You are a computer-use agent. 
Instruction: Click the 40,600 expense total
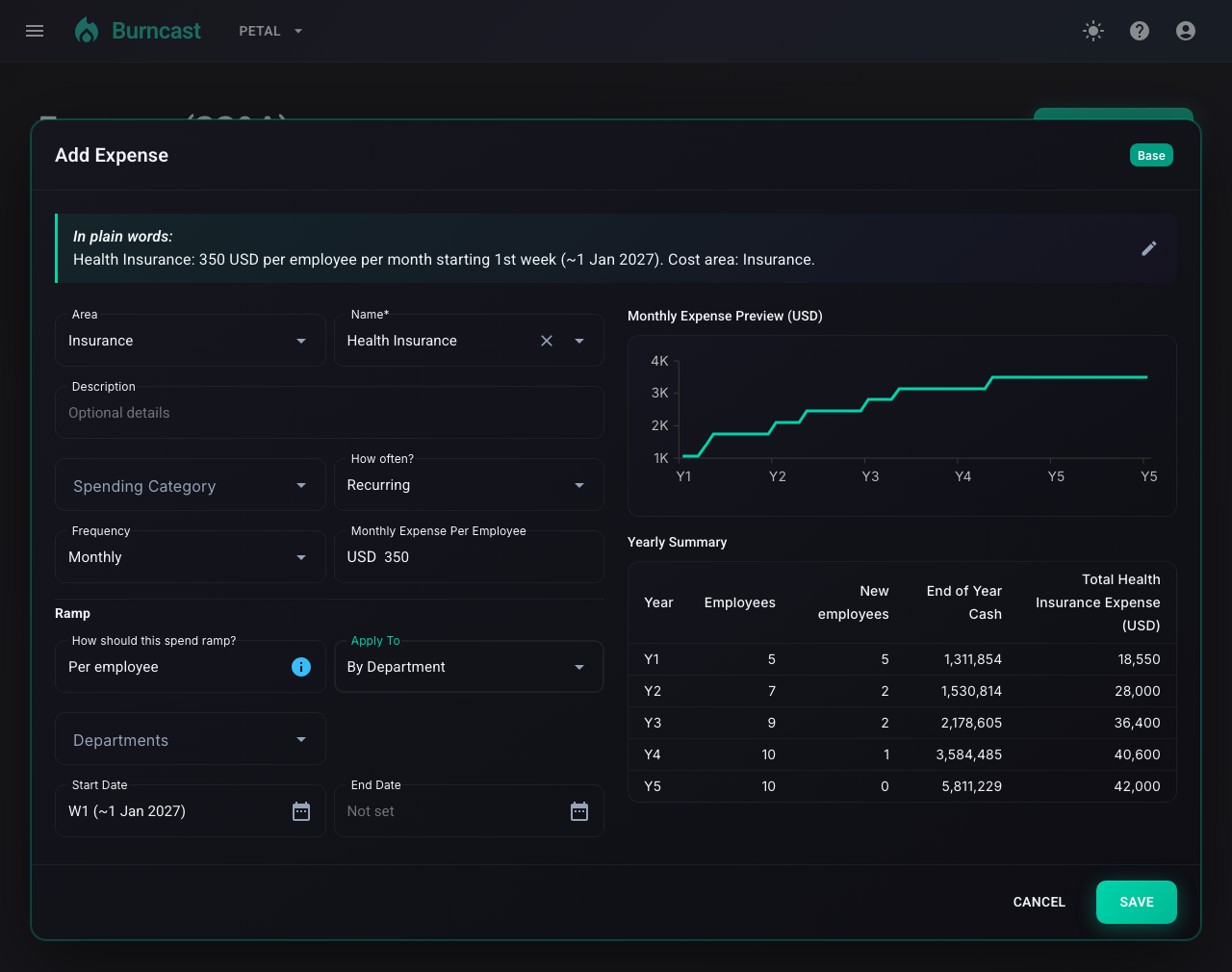pyautogui.click(x=1138, y=755)
